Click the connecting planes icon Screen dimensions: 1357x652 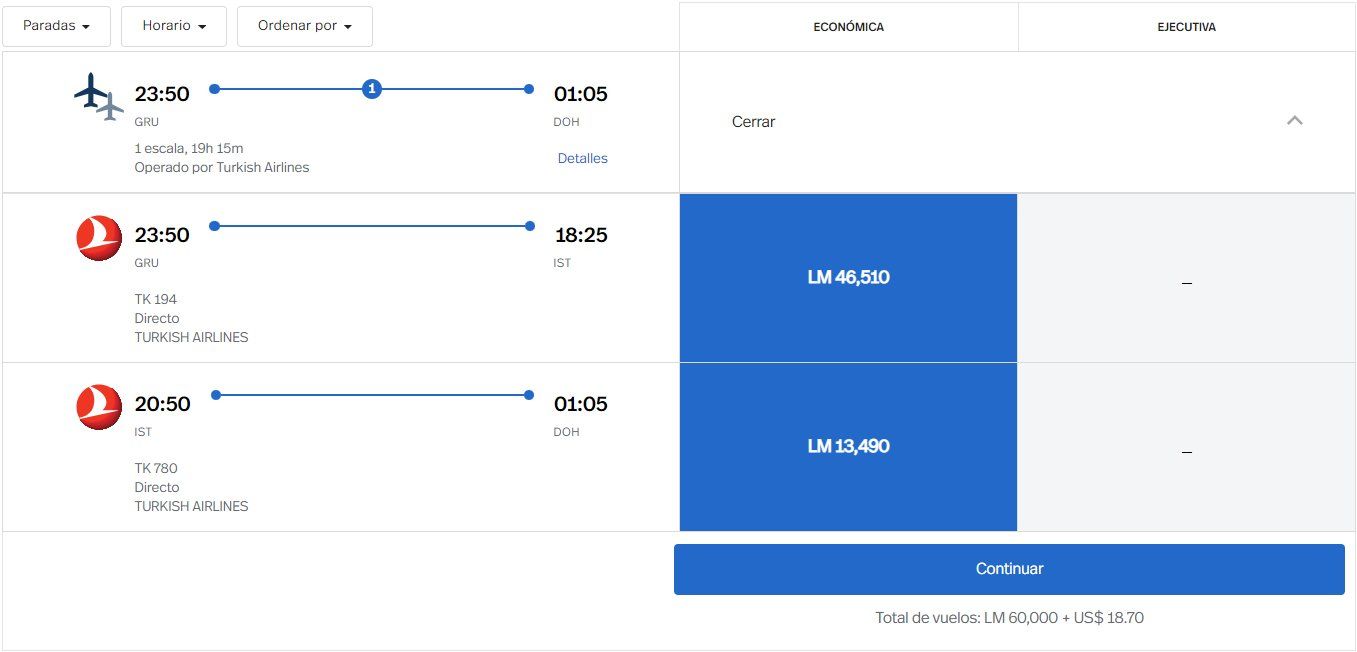[x=98, y=96]
